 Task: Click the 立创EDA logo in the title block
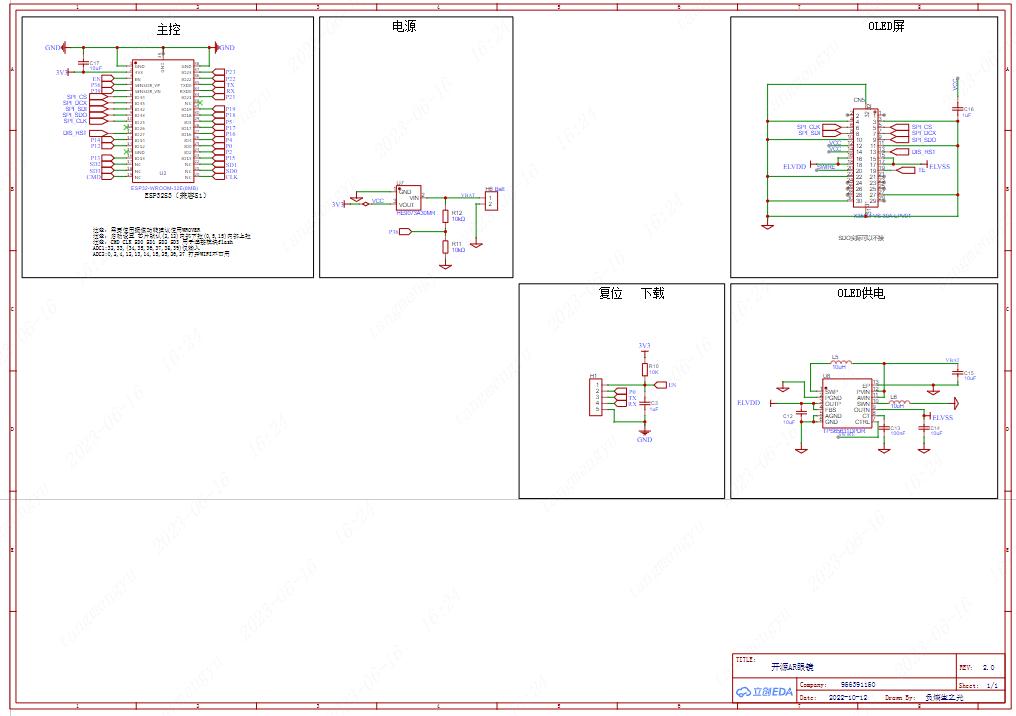[x=765, y=692]
